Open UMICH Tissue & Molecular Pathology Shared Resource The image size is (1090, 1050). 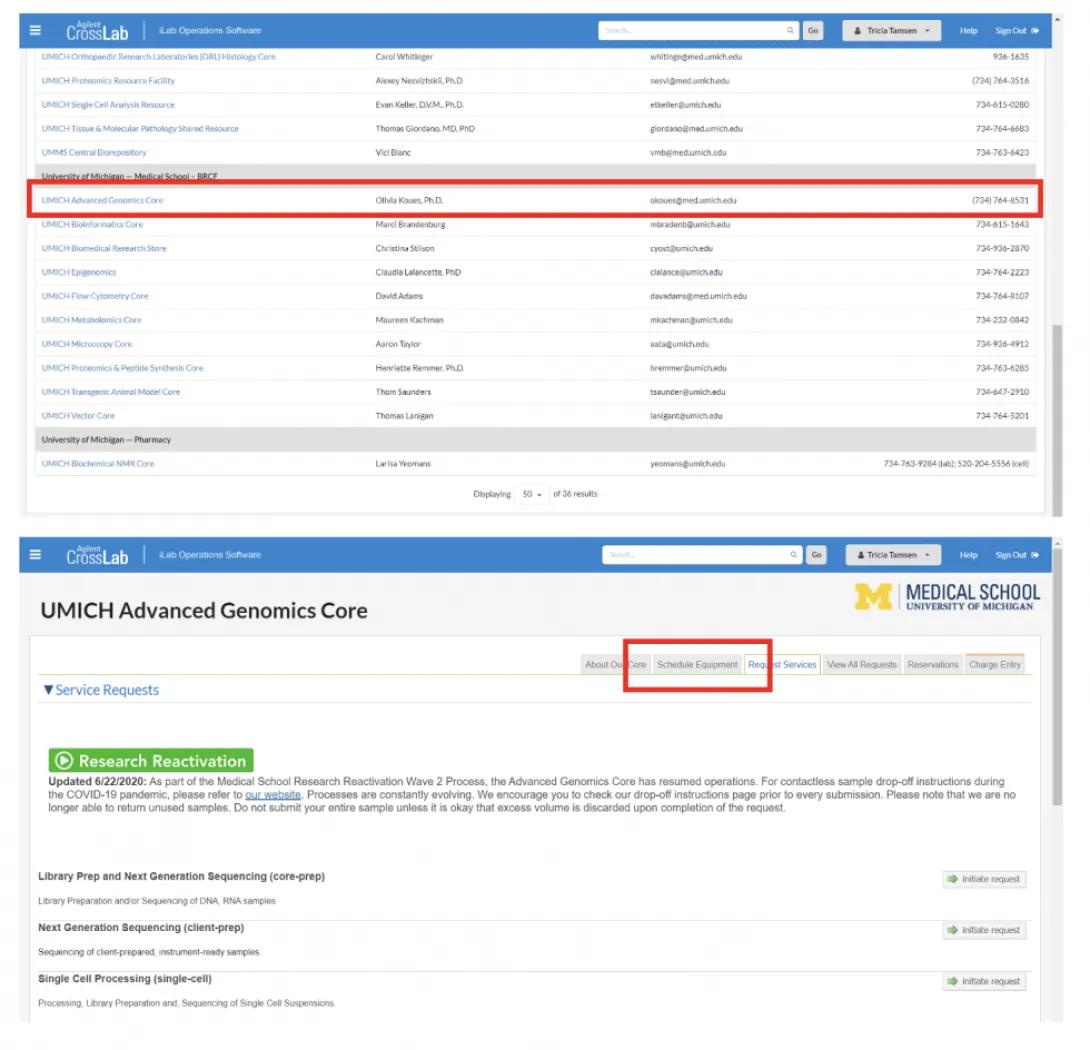coord(140,129)
